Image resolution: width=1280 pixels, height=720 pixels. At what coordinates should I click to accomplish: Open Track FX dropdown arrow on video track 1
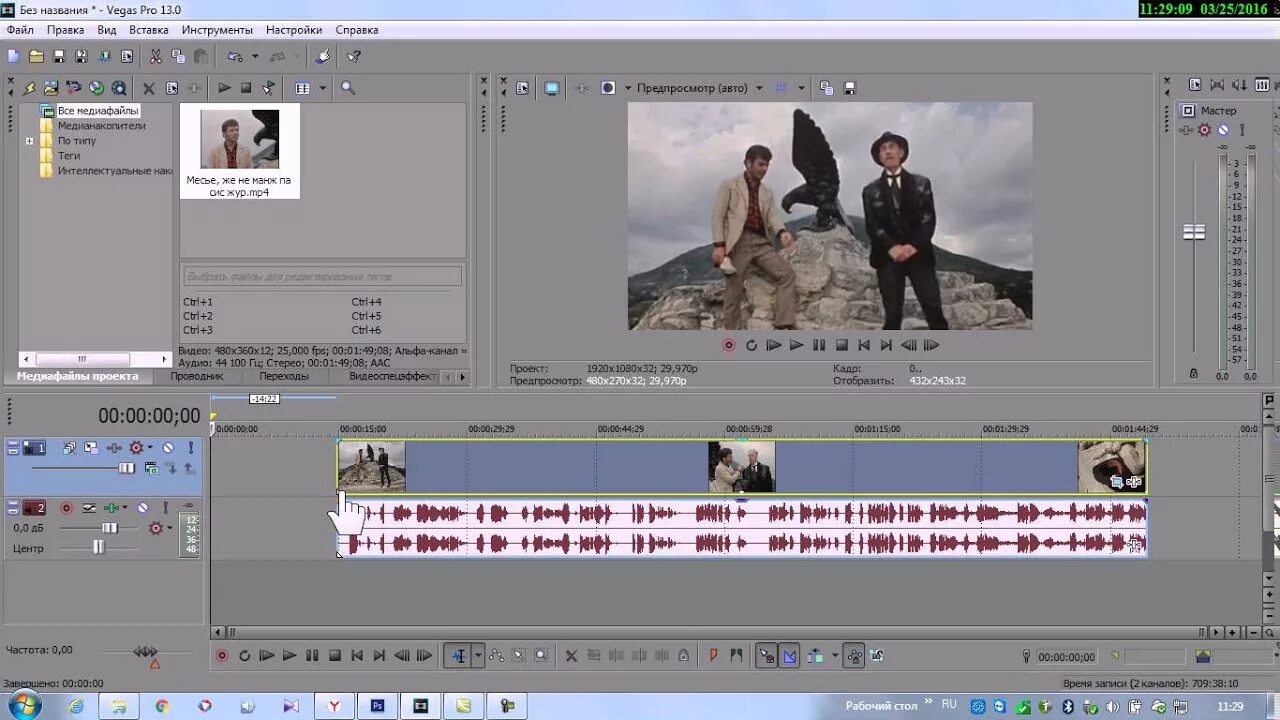tap(150, 448)
